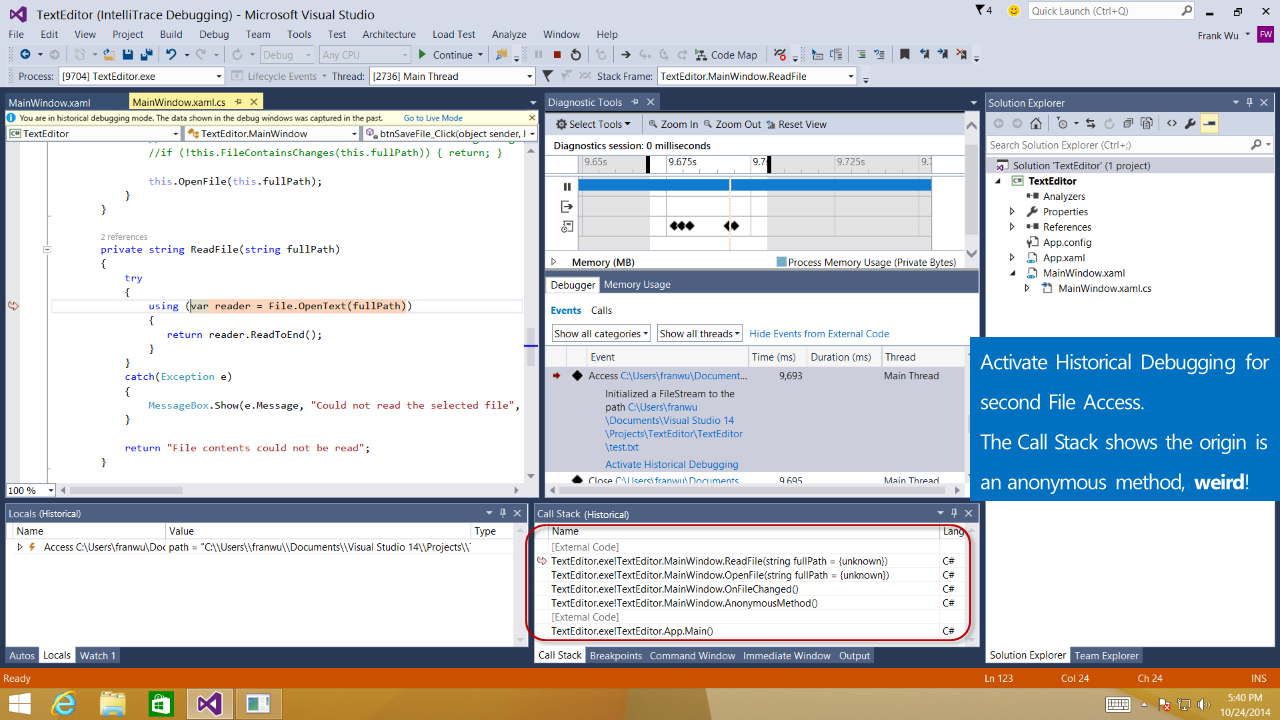
Task: Click the thread filter funnel icon
Action: pyautogui.click(x=547, y=76)
